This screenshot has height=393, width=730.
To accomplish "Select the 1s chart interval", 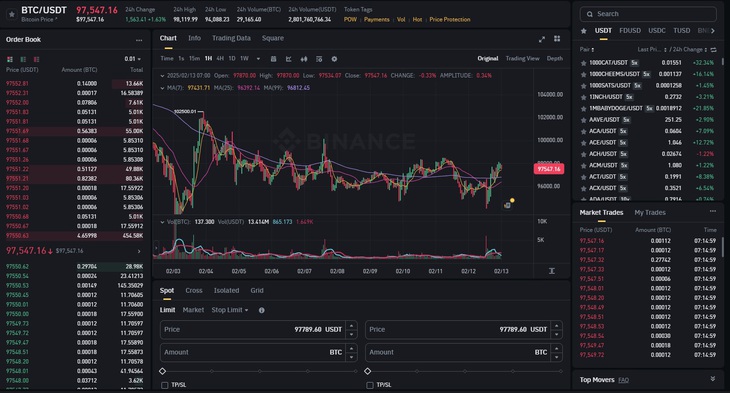I will (x=181, y=59).
